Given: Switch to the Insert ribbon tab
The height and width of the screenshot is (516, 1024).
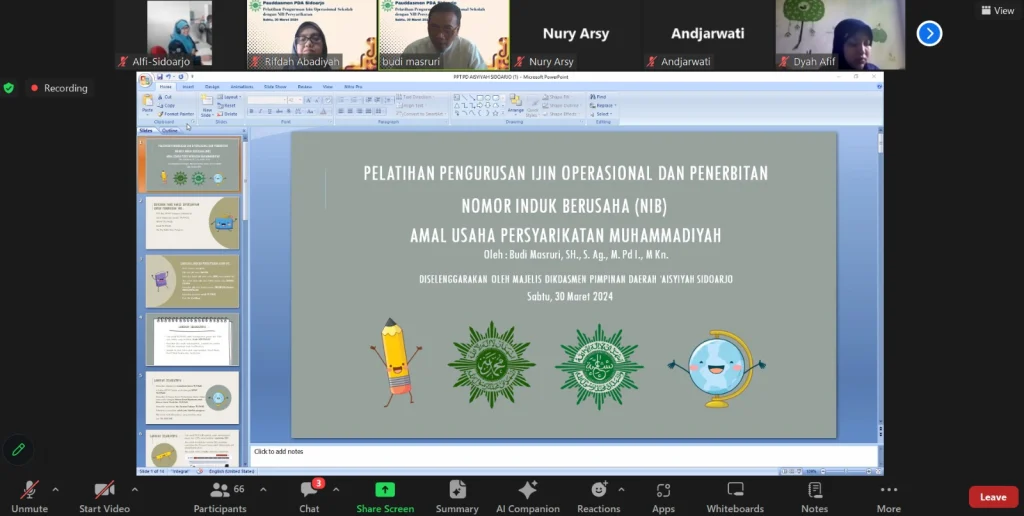Looking at the screenshot, I should point(188,86).
